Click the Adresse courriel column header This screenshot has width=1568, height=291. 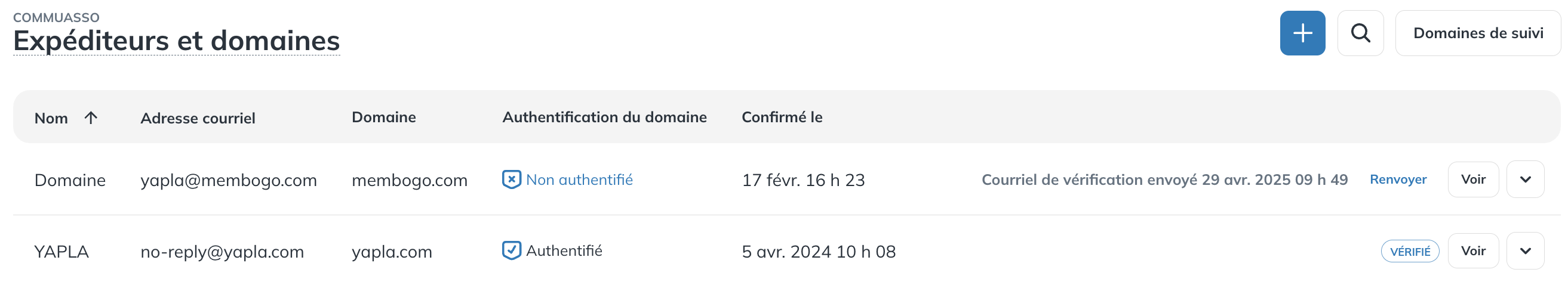pos(198,118)
